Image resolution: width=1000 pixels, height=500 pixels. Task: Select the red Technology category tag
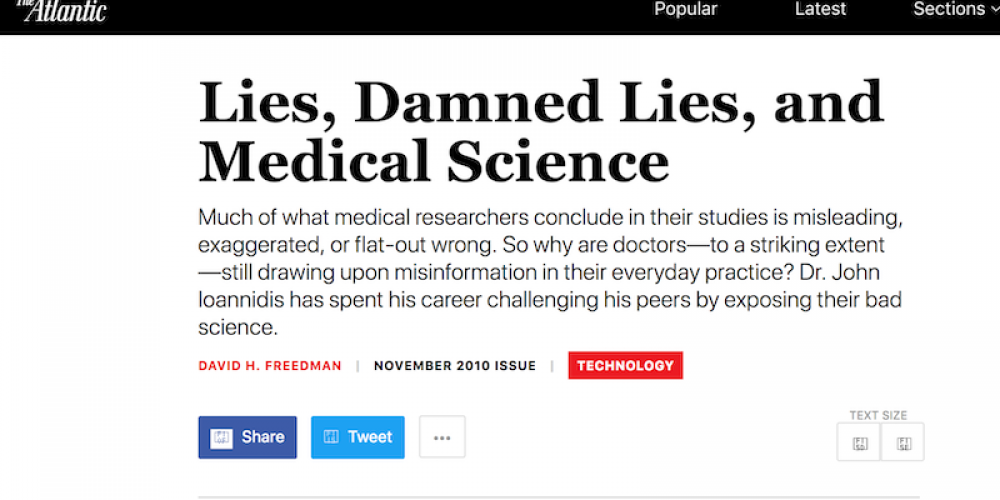625,366
